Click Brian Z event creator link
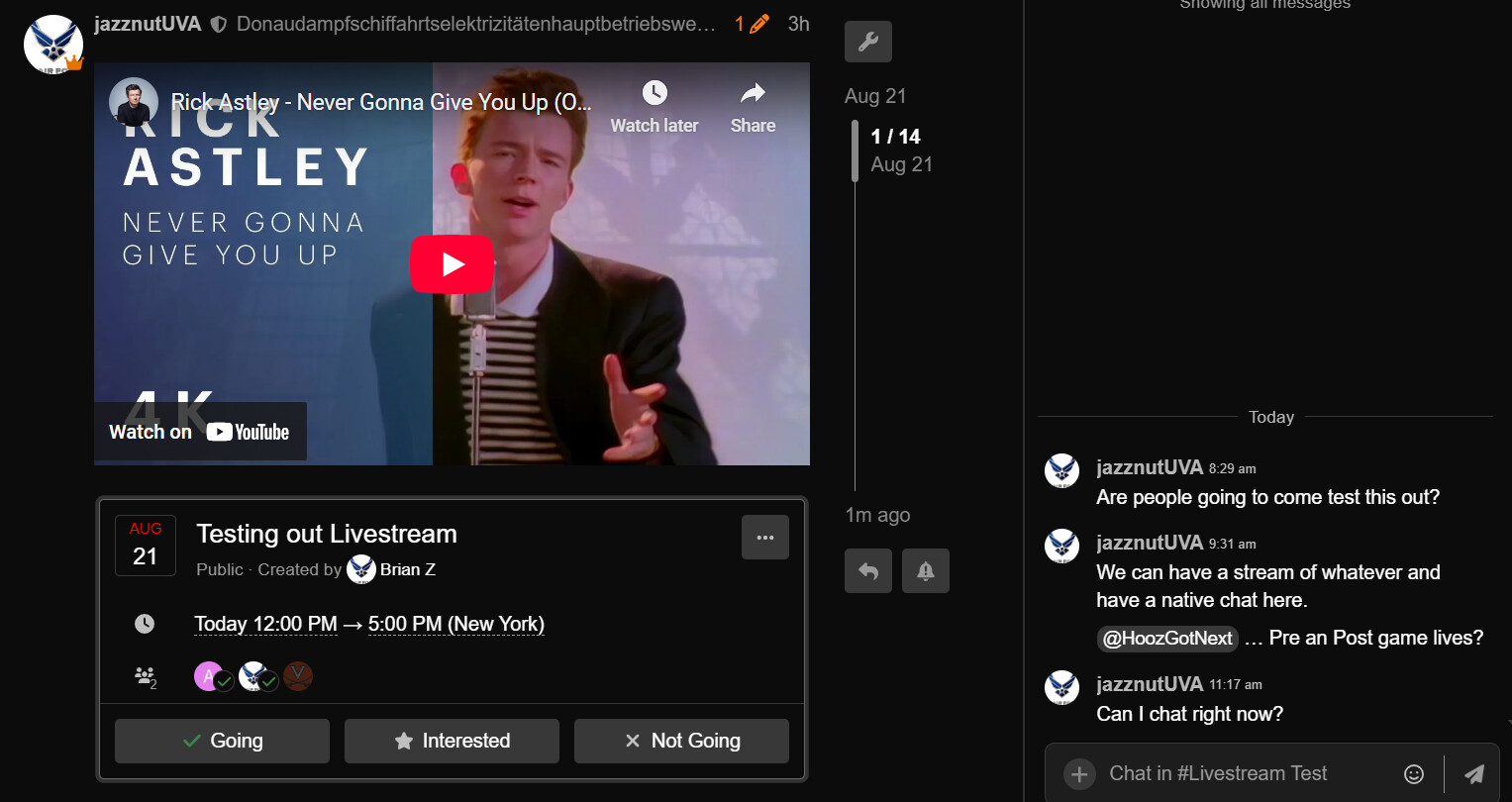Viewport: 1512px width, 802px height. (407, 569)
